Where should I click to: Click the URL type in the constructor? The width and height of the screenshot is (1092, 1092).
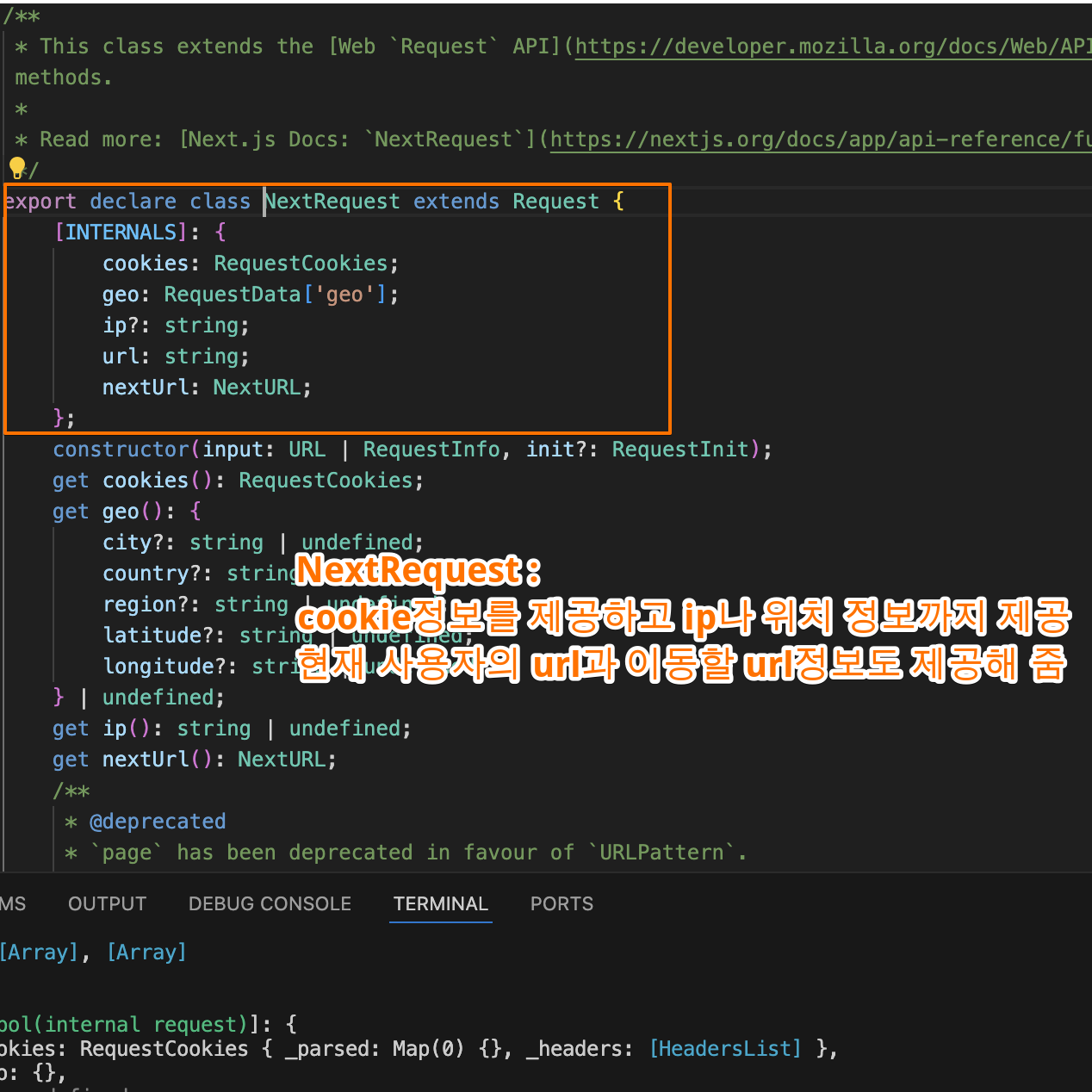[307, 450]
